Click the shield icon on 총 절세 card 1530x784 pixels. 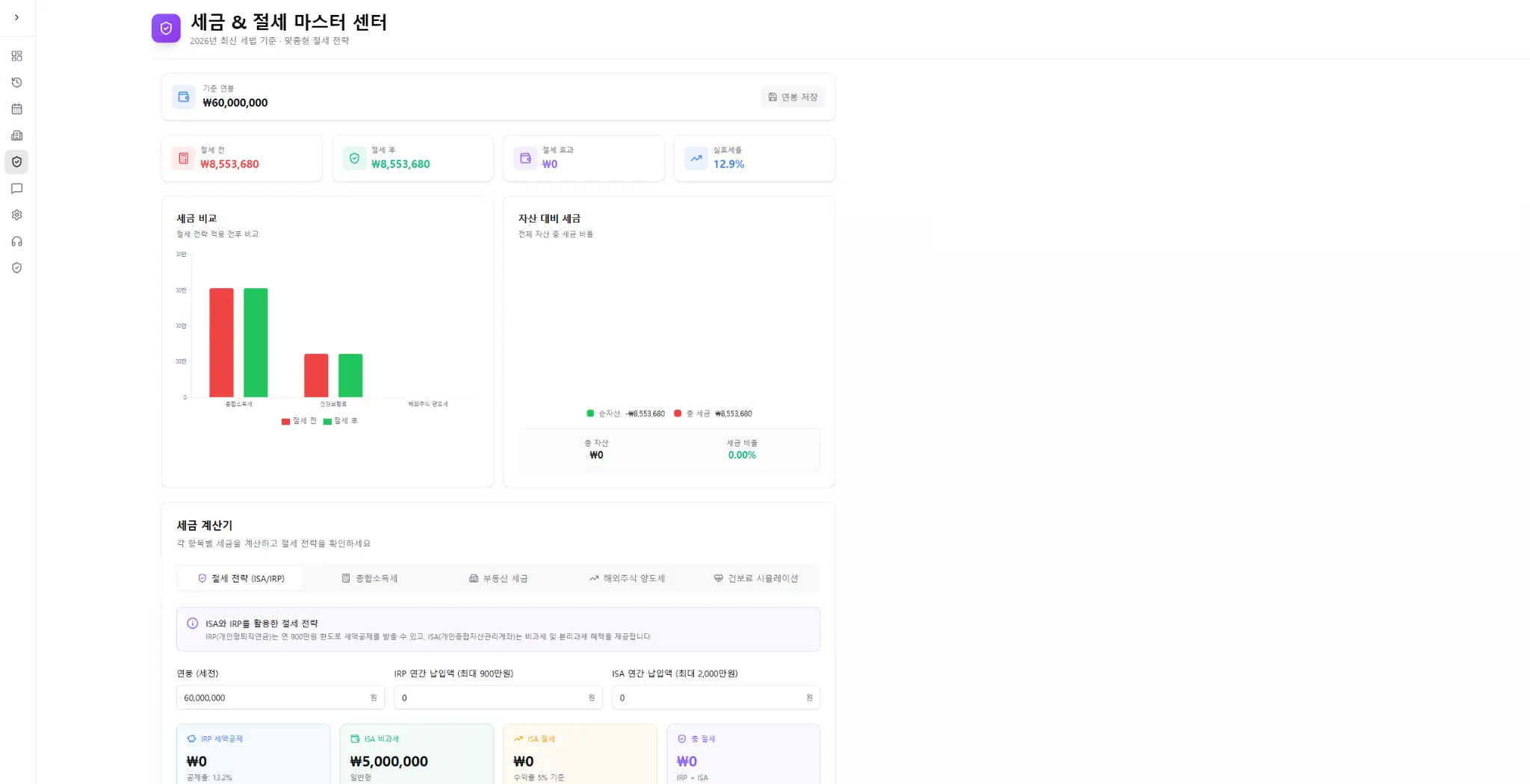tap(681, 738)
